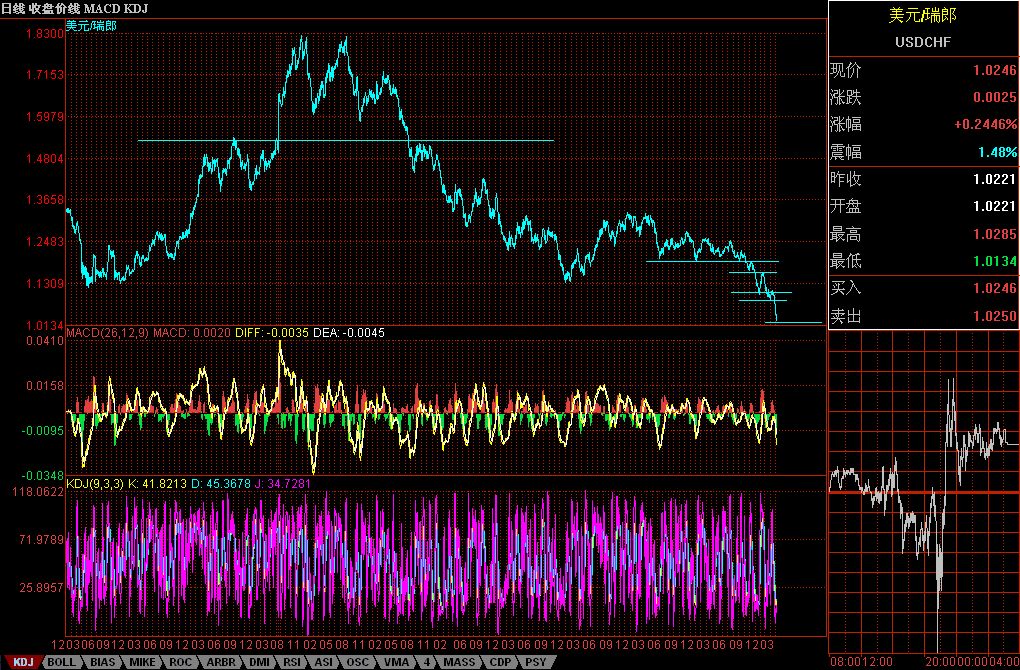Viewport: 1020px width, 670px height.
Task: Click the intraday mini chart
Action: [923, 490]
